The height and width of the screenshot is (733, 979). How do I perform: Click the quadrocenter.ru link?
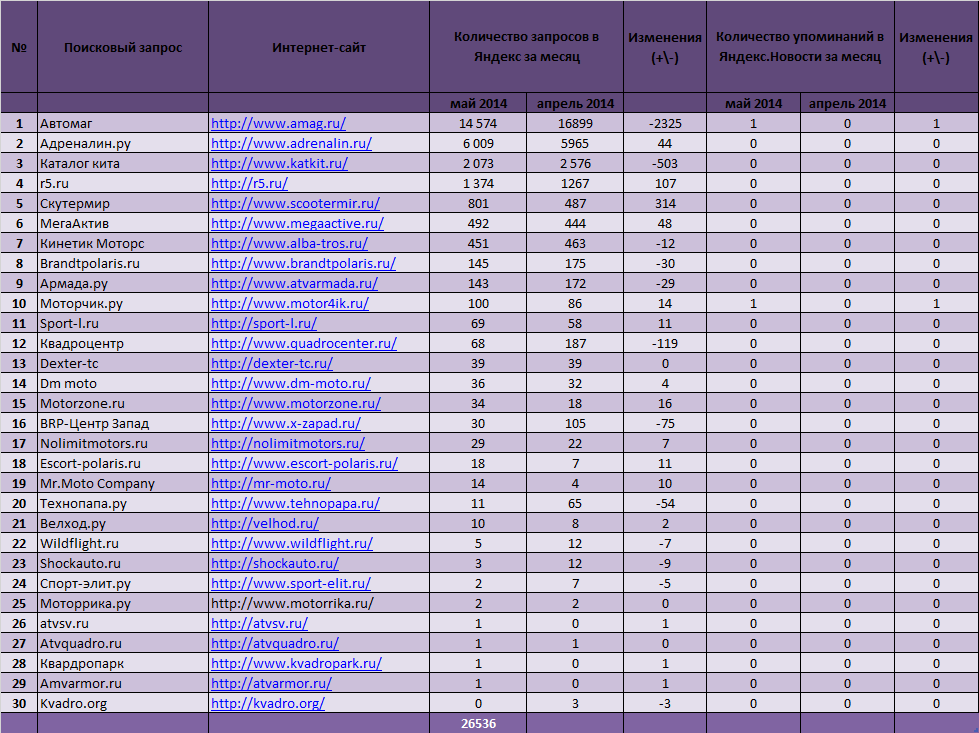pos(304,343)
